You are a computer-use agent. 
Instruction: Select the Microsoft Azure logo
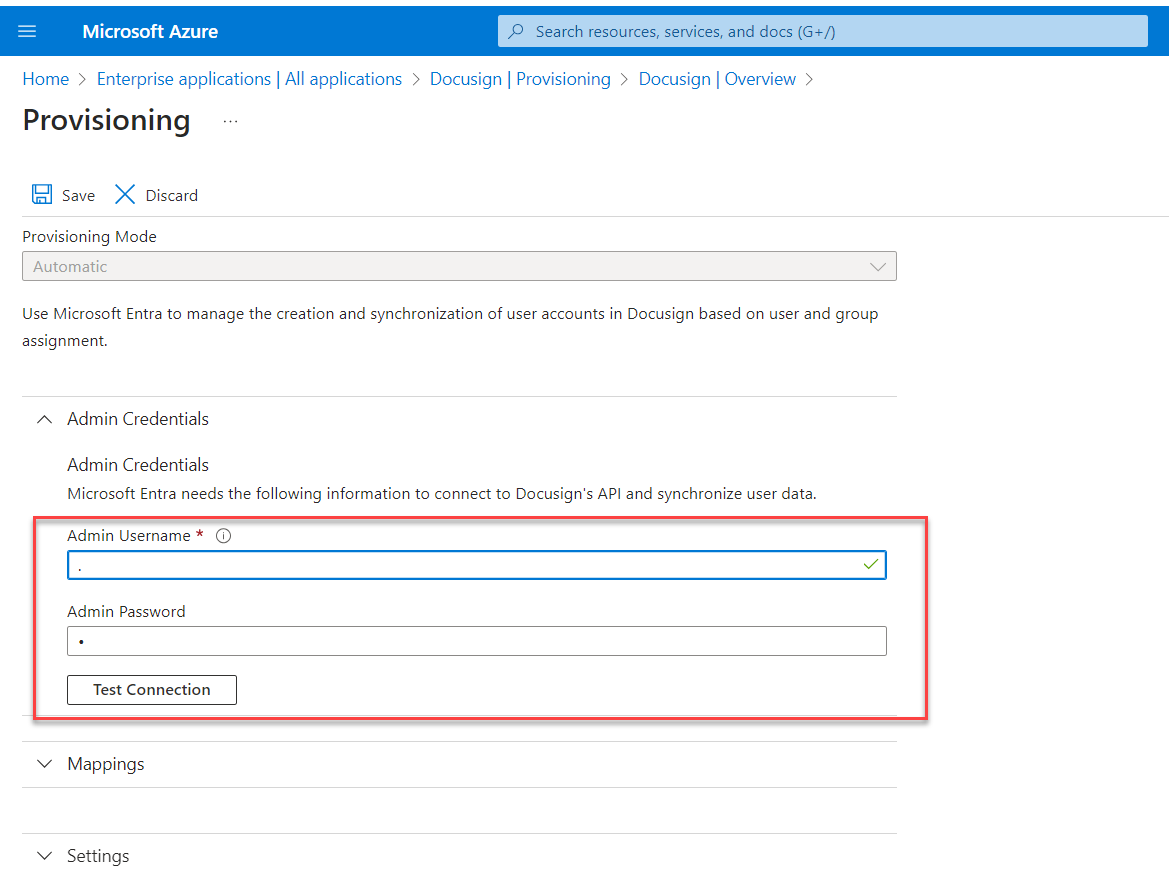tap(150, 31)
